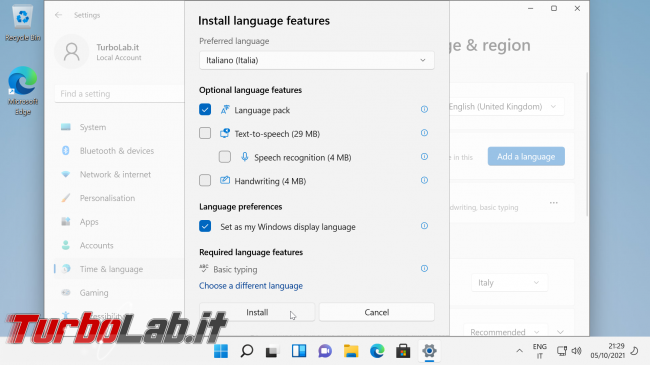Launch Microsoft Edge from taskbar
650x365 pixels.
377,351
